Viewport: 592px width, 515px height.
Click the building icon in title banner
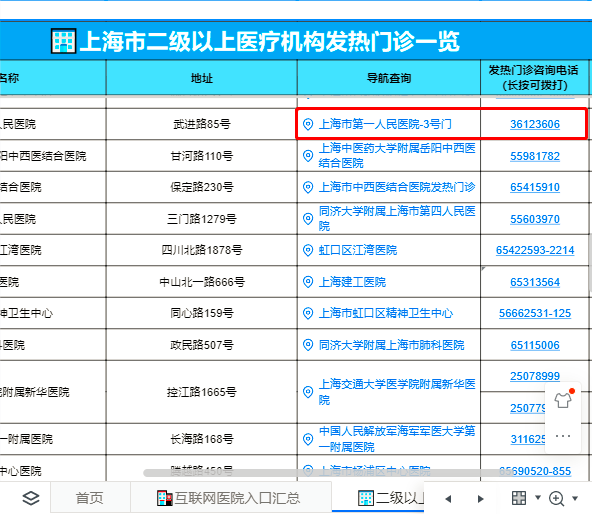pyautogui.click(x=63, y=41)
